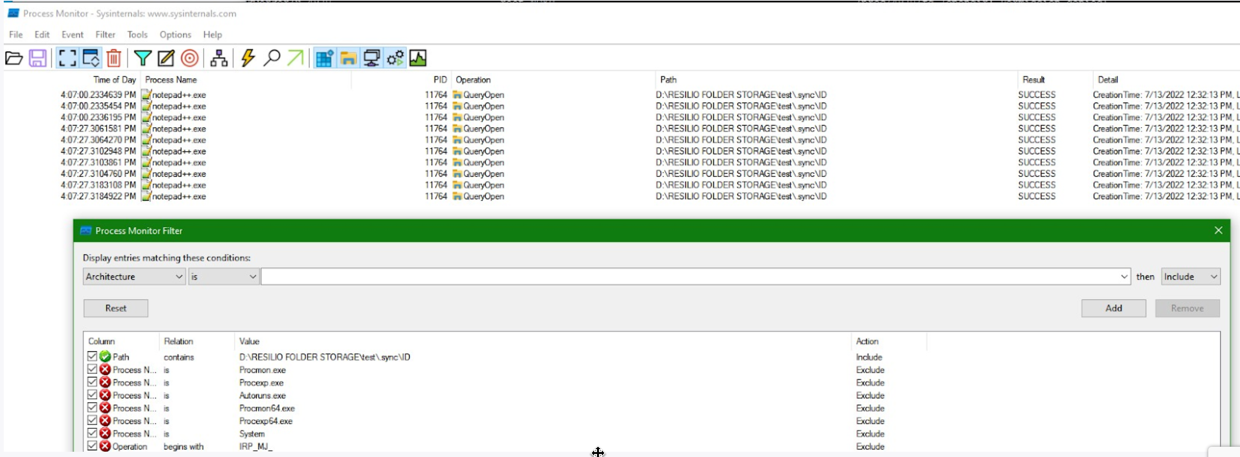
Task: Open the Filter funnel icon
Action: point(143,58)
